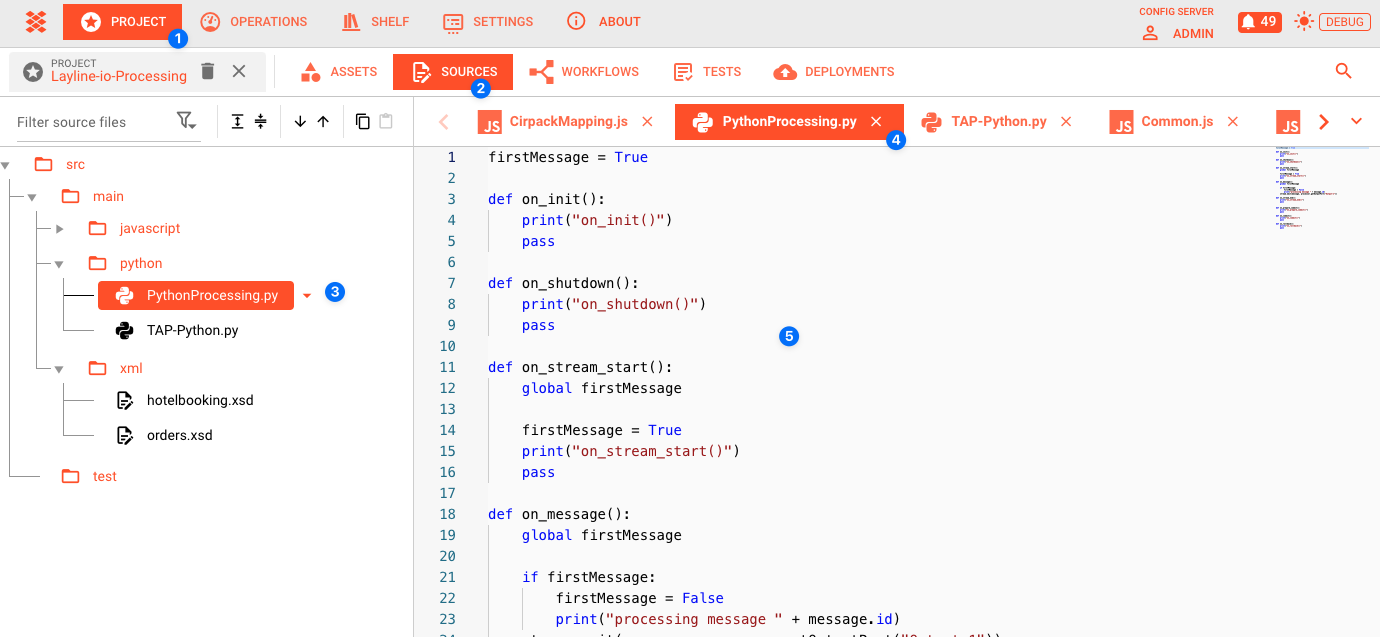The image size is (1380, 637).
Task: Collapse the xml folder in the tree
Action: pos(58,368)
